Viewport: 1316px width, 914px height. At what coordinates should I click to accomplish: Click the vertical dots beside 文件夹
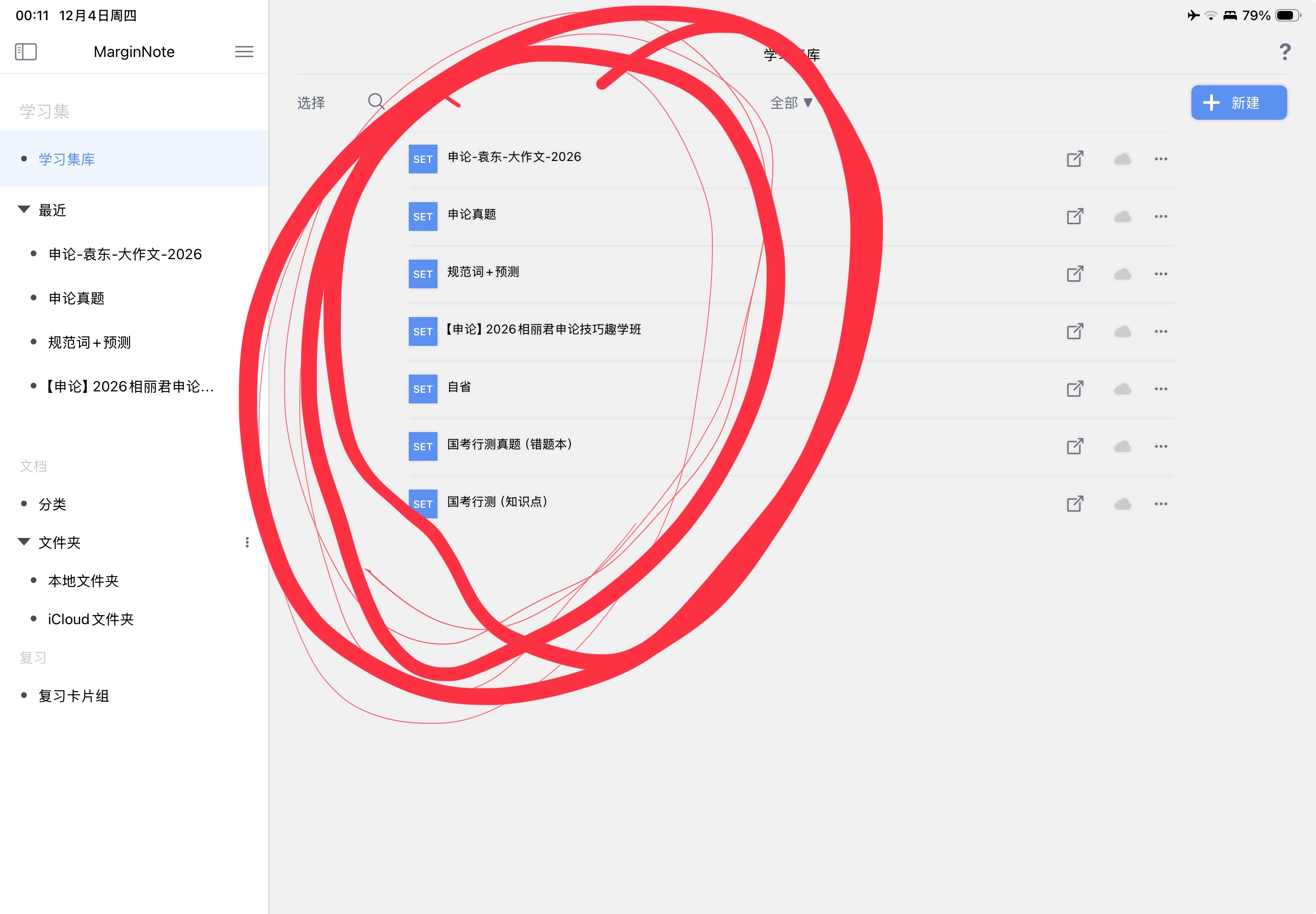point(247,542)
